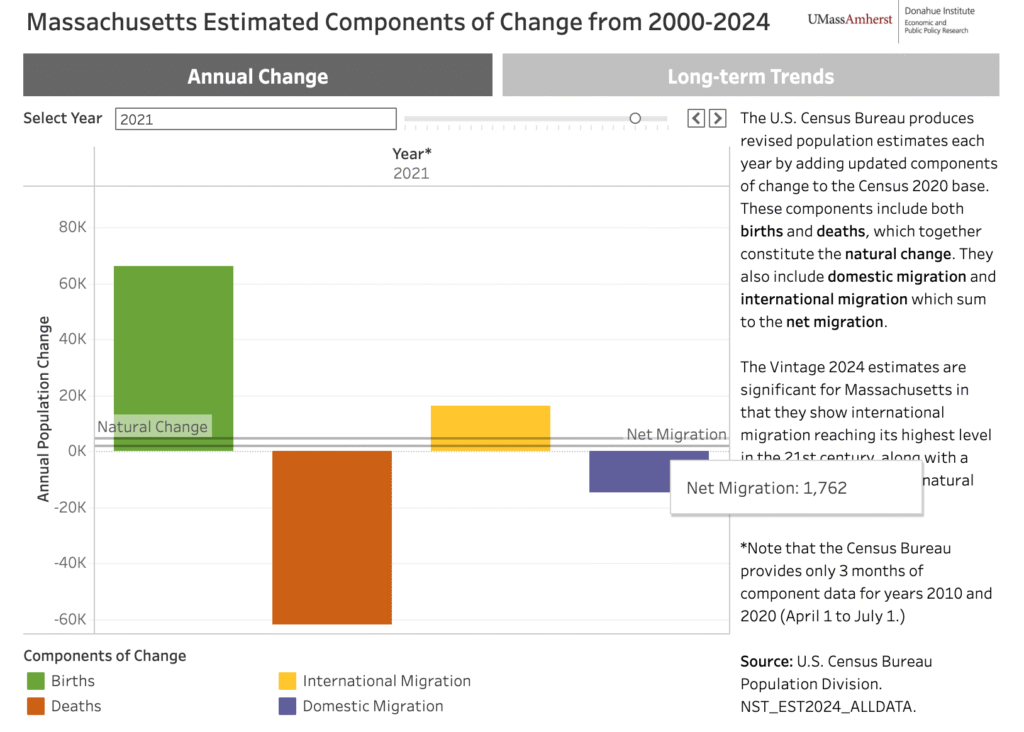Select the Annual Change tab
This screenshot has width=1024, height=732.
tap(256, 75)
